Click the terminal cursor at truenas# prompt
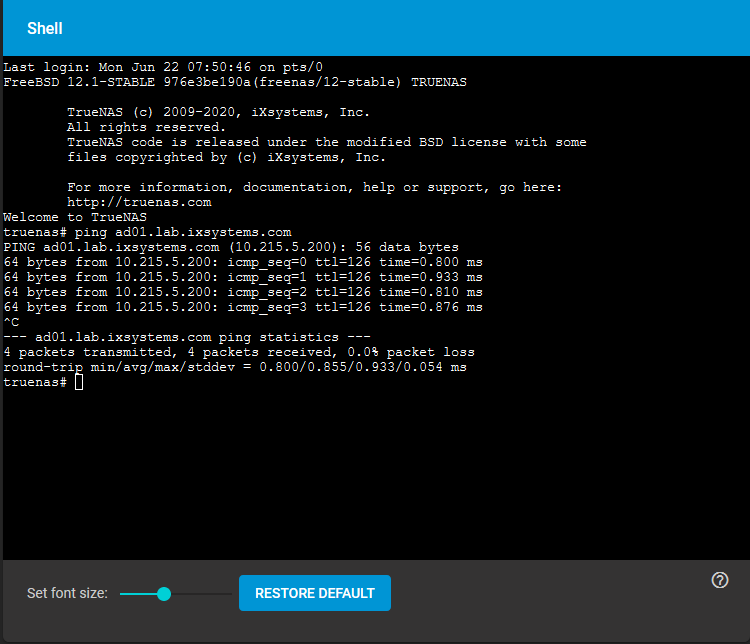 (79, 382)
